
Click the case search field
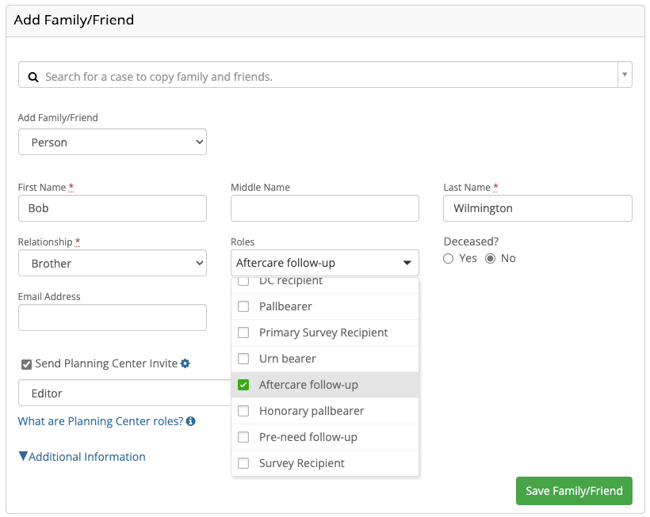tap(318, 75)
